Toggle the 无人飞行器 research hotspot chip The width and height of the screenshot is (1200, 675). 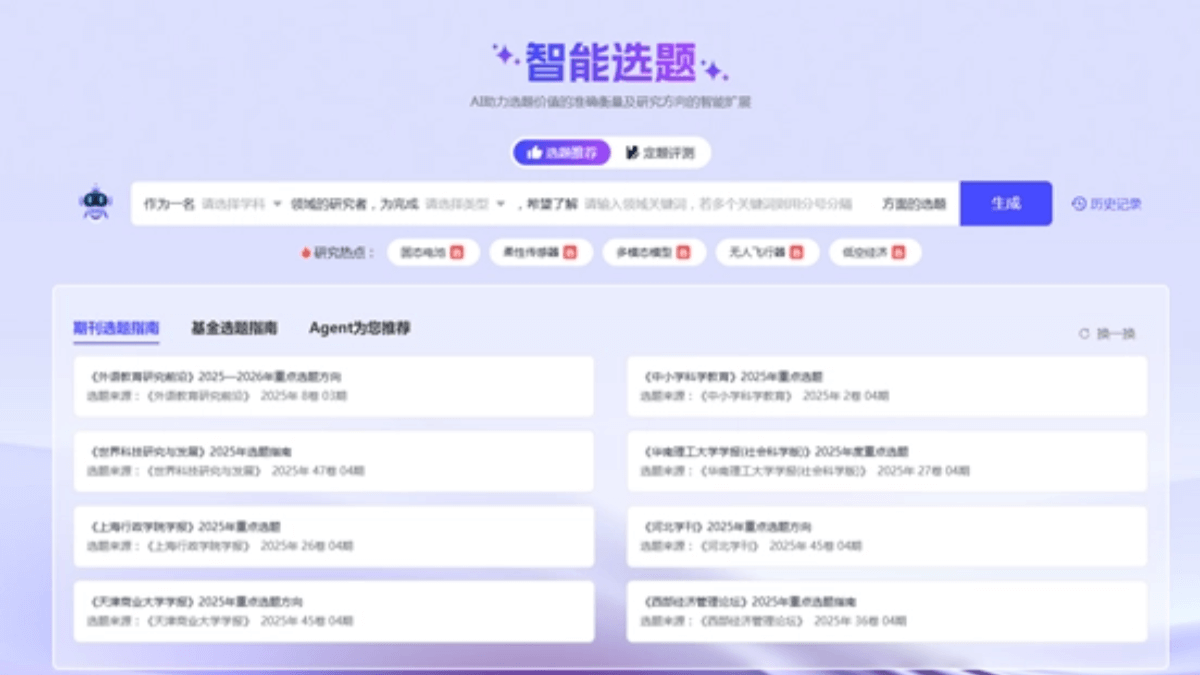point(770,253)
